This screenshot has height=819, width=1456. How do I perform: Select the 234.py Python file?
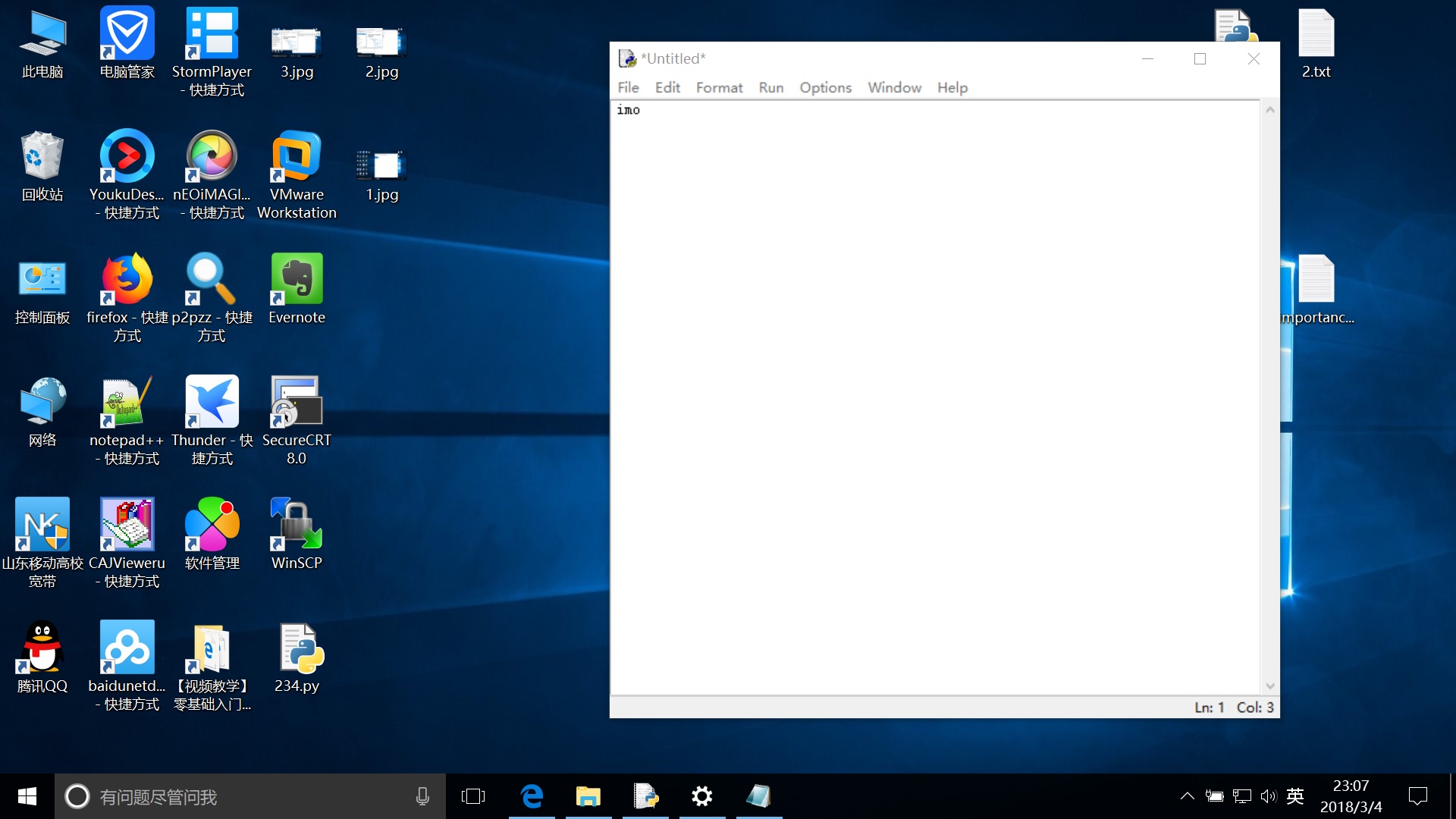(x=297, y=658)
